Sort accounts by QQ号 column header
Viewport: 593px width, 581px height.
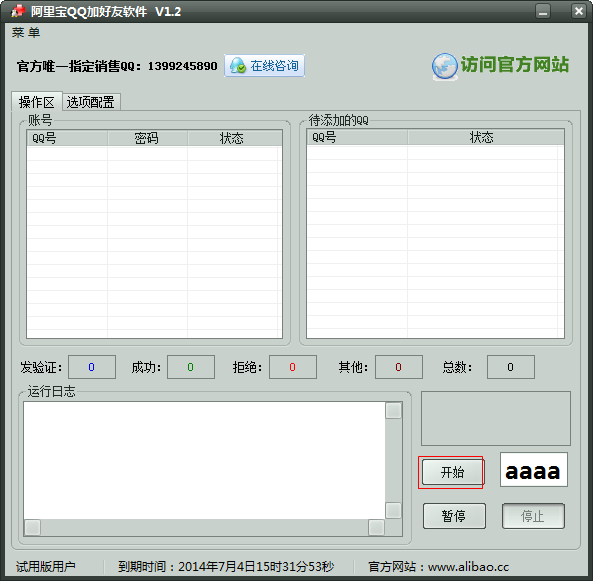click(67, 138)
